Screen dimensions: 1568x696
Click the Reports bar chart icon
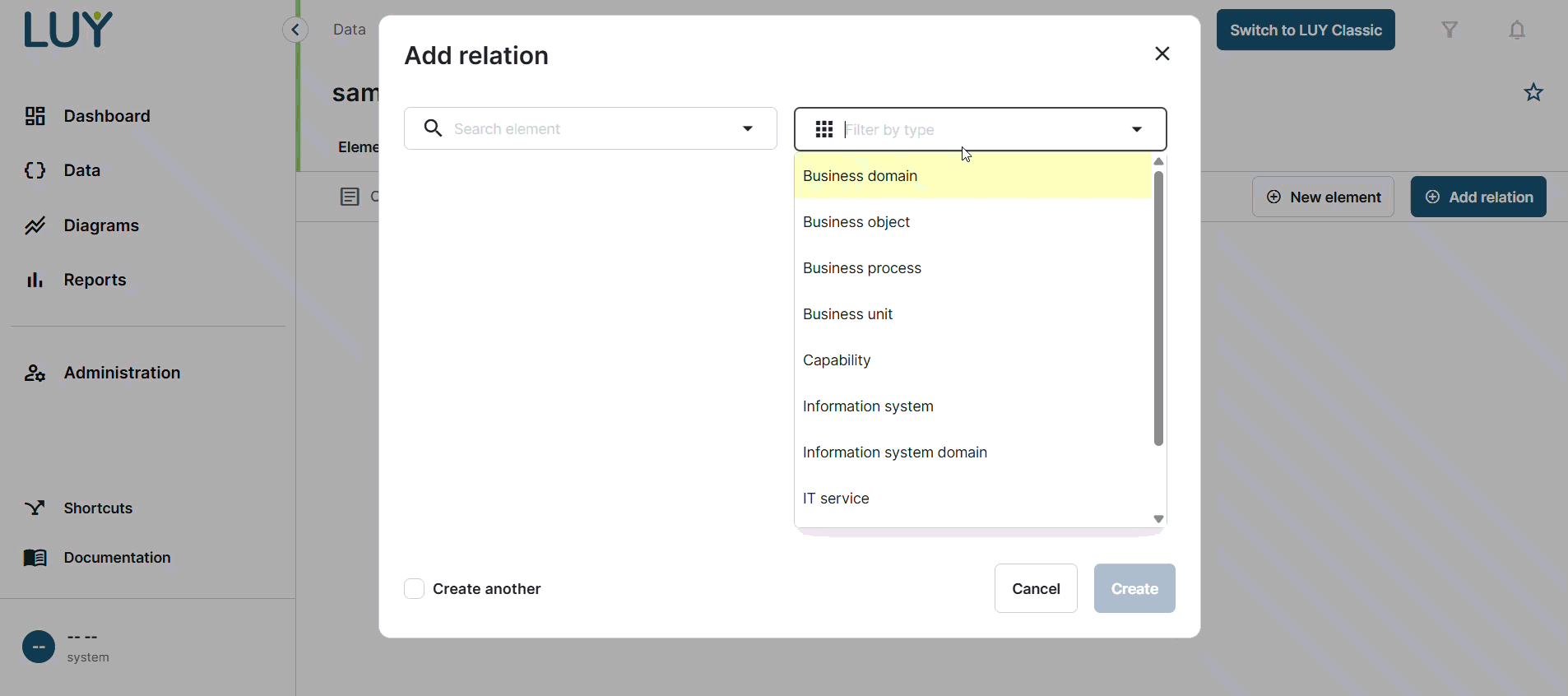[x=35, y=281]
